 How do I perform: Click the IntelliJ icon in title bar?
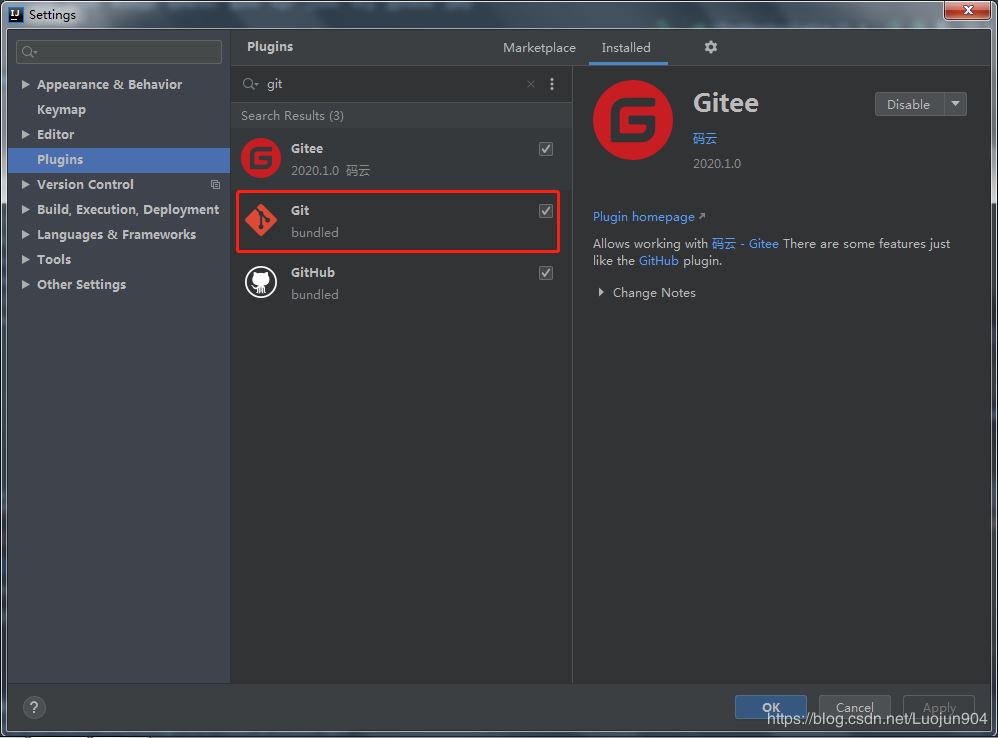click(x=16, y=14)
